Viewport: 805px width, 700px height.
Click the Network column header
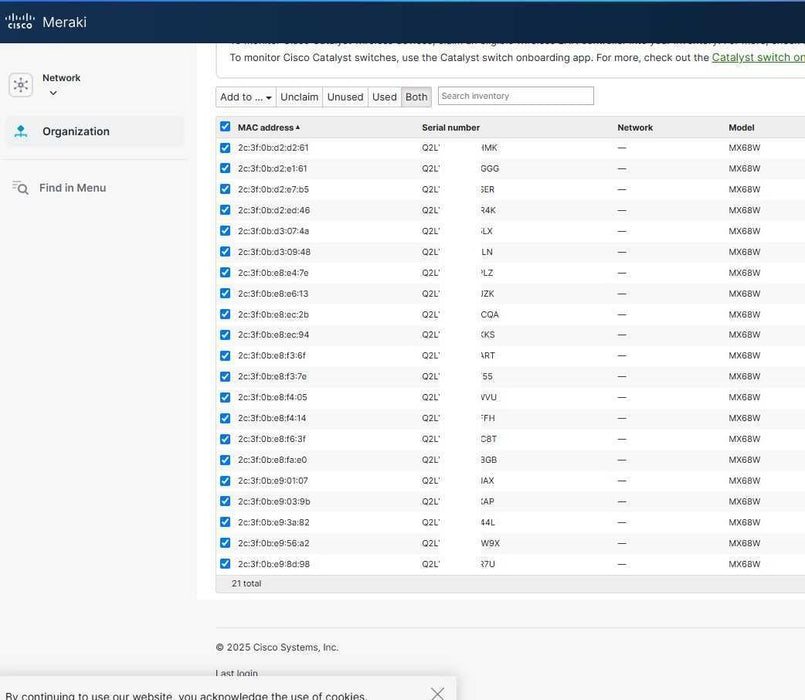[635, 127]
